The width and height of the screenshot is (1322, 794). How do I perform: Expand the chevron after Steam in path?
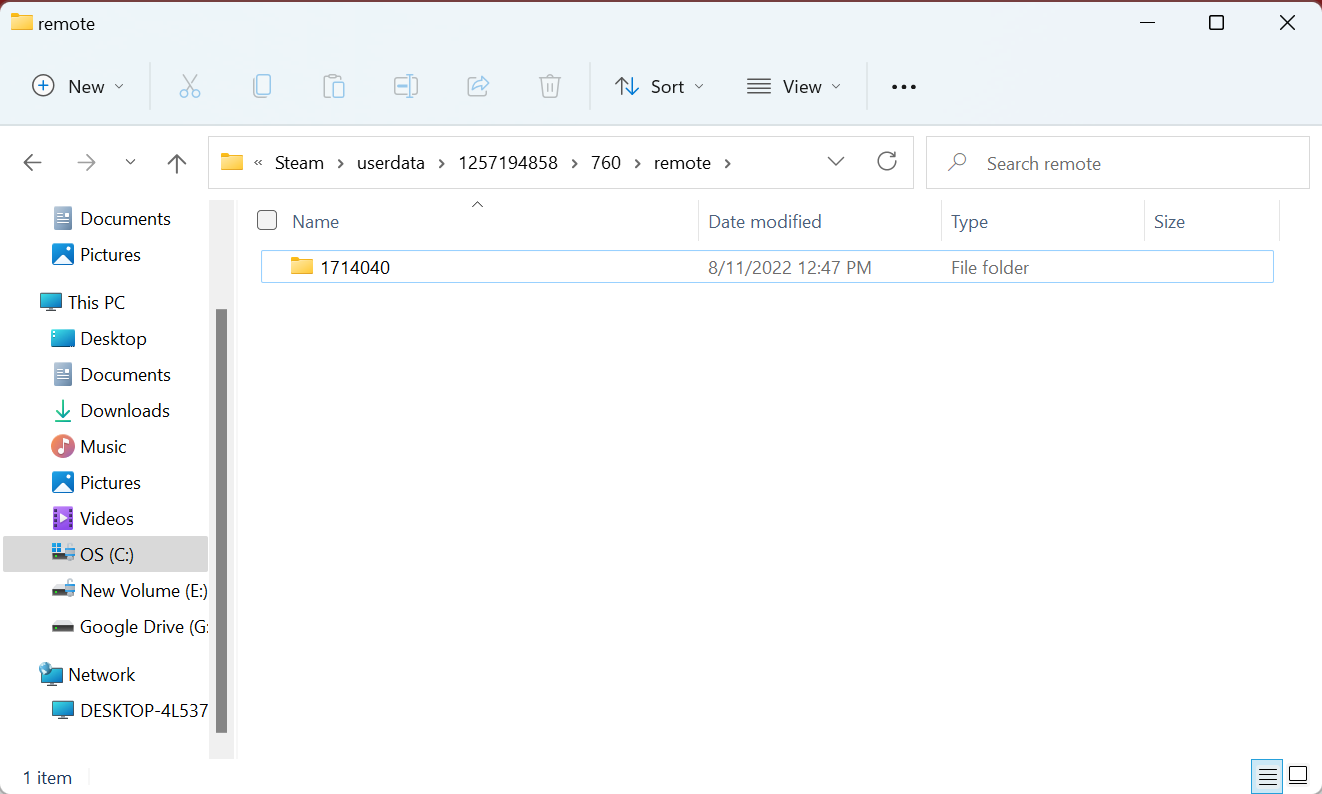(341, 163)
